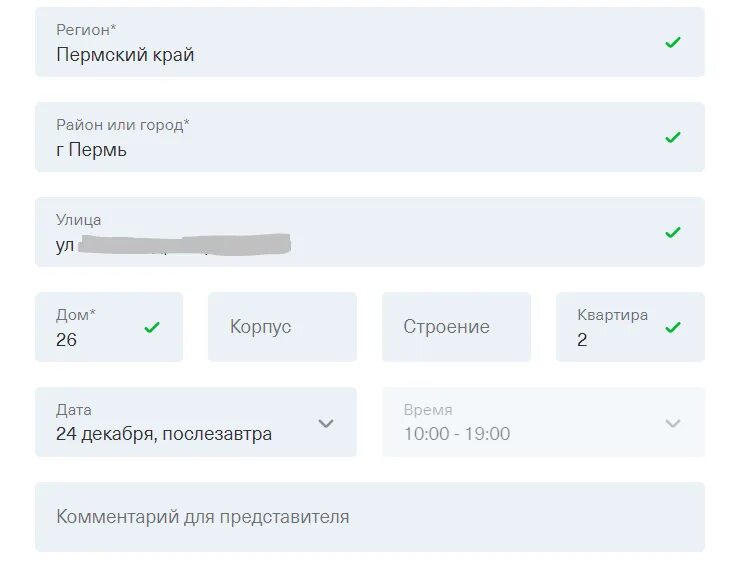755x562 pixels.
Task: Click the green checkmark in Регион field
Action: point(673,42)
